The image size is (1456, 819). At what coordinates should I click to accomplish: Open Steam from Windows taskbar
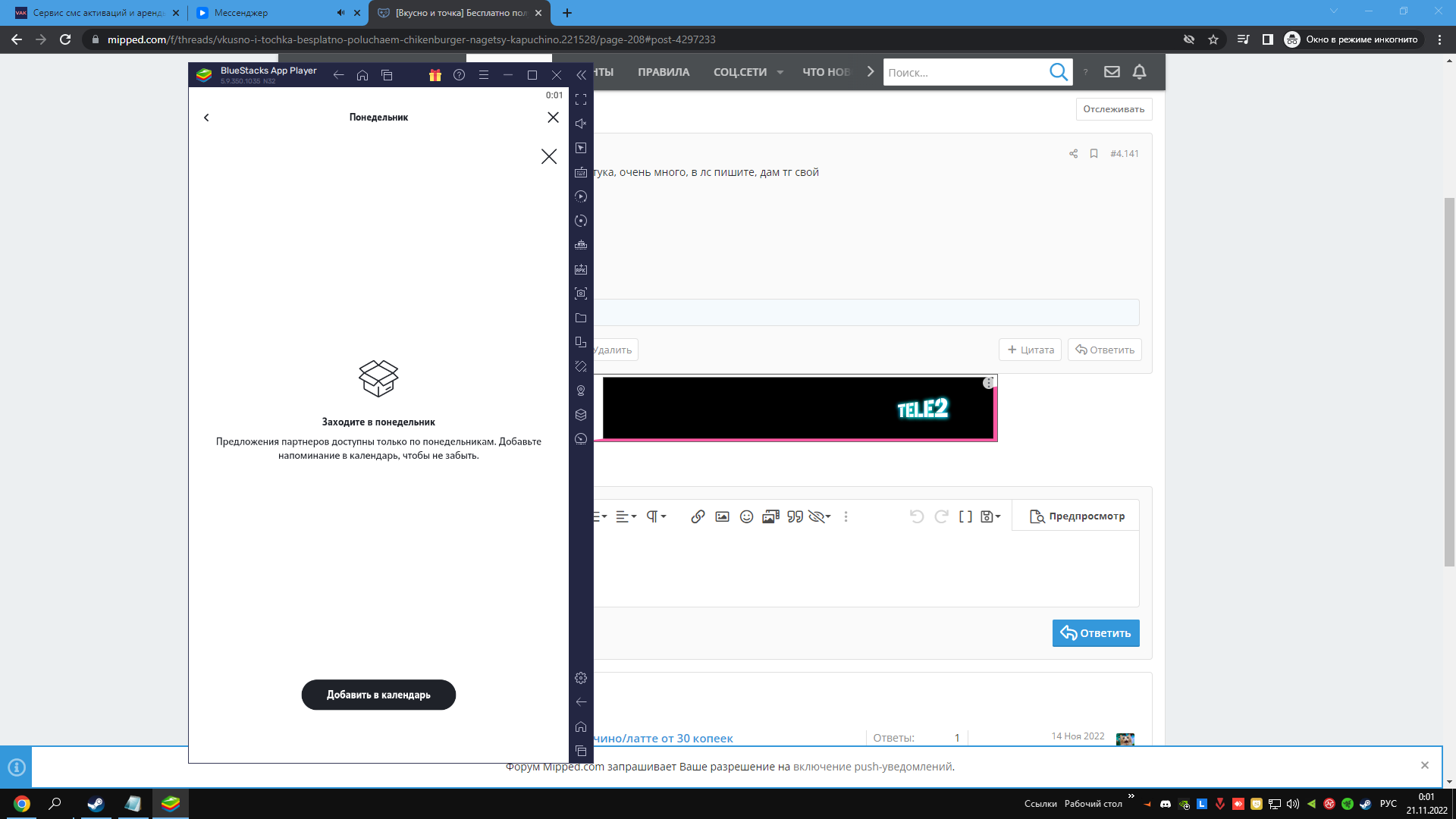pos(96,804)
